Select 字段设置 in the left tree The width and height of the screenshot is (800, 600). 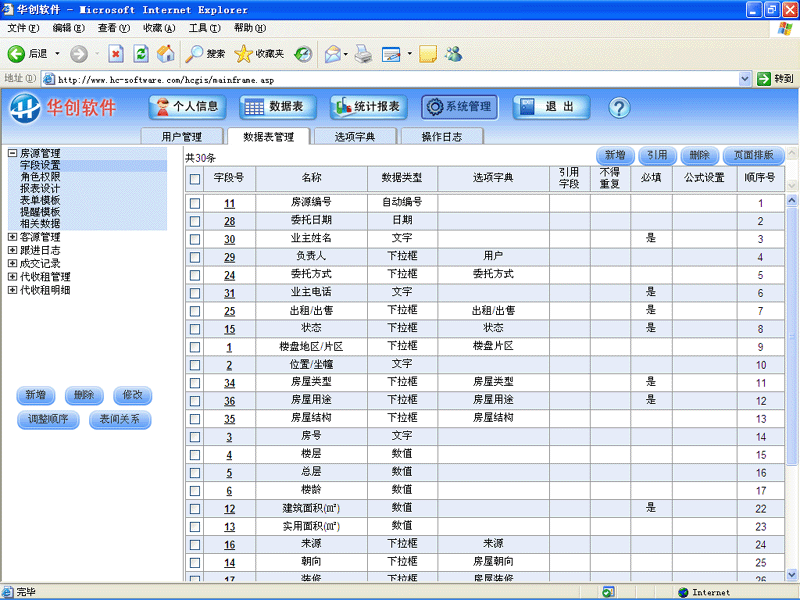(x=40, y=165)
